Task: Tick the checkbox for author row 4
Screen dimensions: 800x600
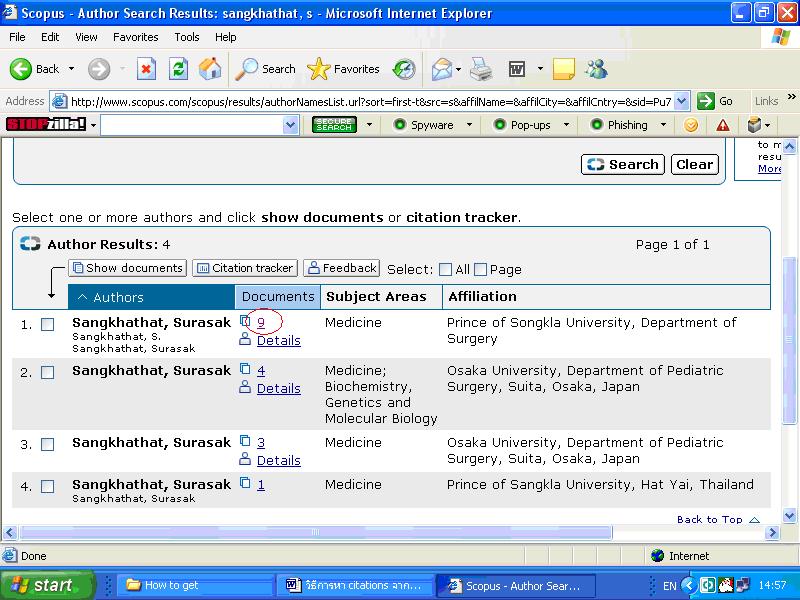Action: point(47,486)
